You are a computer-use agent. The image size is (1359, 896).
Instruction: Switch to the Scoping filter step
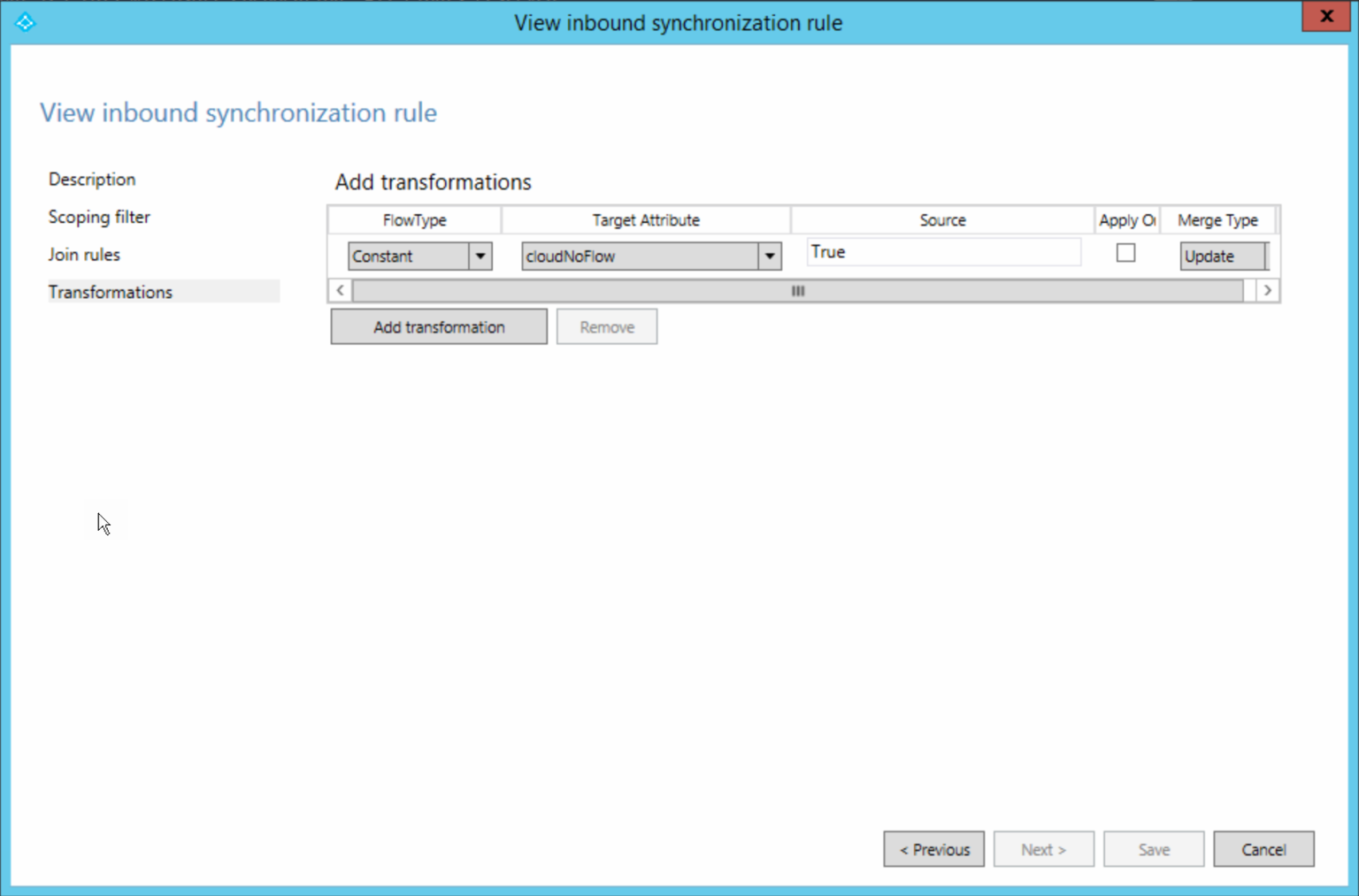[99, 217]
